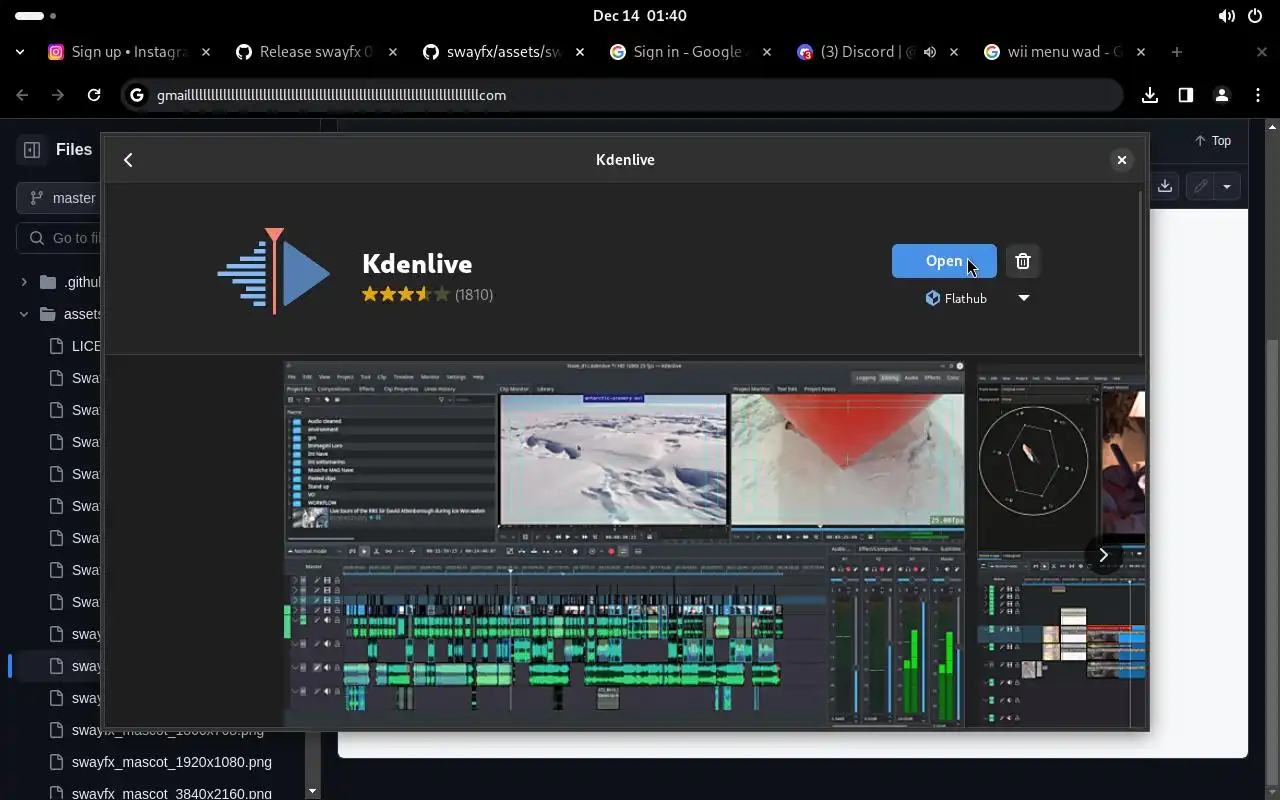Click the Files panel heading
The height and width of the screenshot is (800, 1280).
(74, 149)
